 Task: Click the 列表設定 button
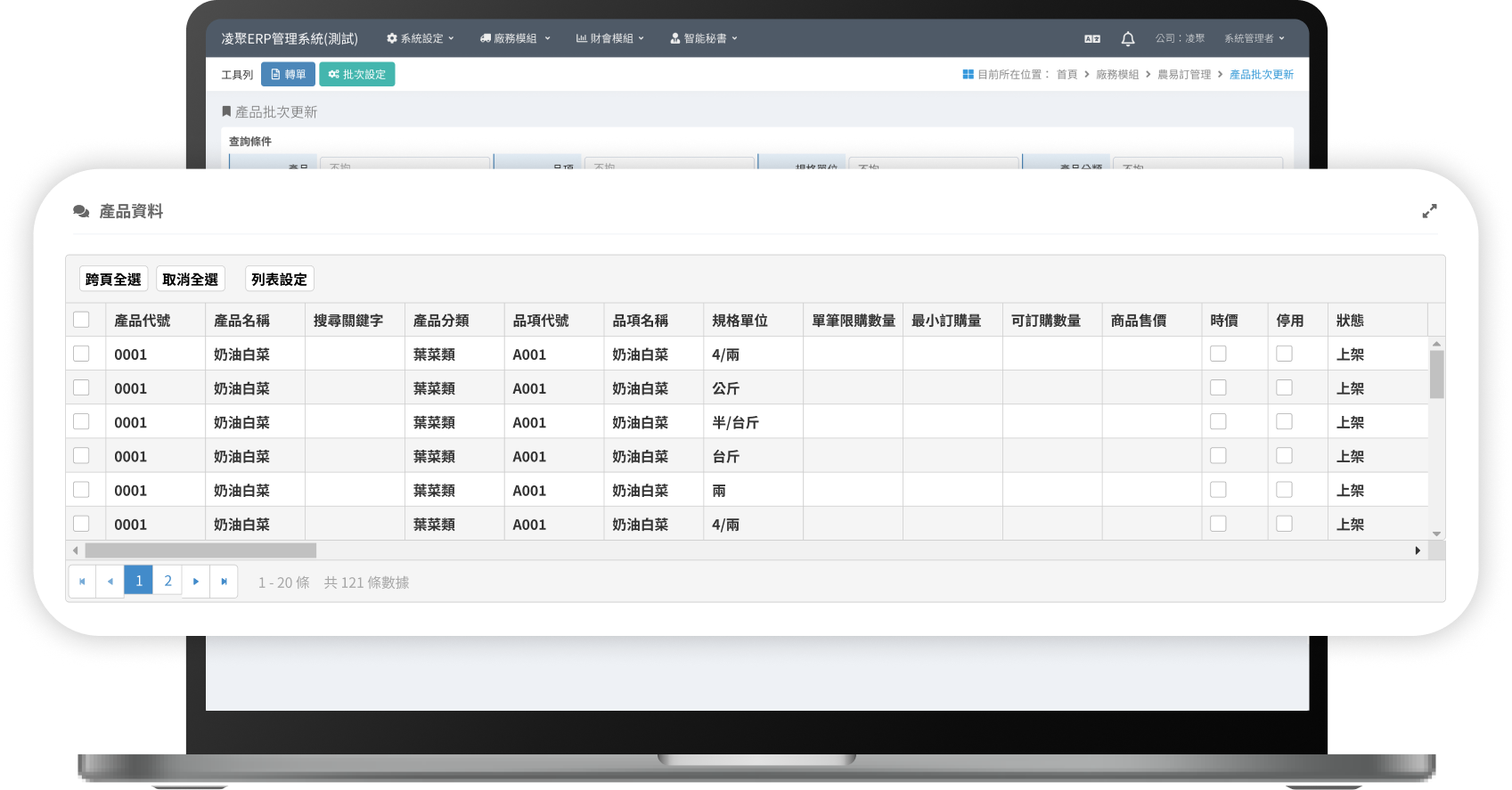(279, 279)
